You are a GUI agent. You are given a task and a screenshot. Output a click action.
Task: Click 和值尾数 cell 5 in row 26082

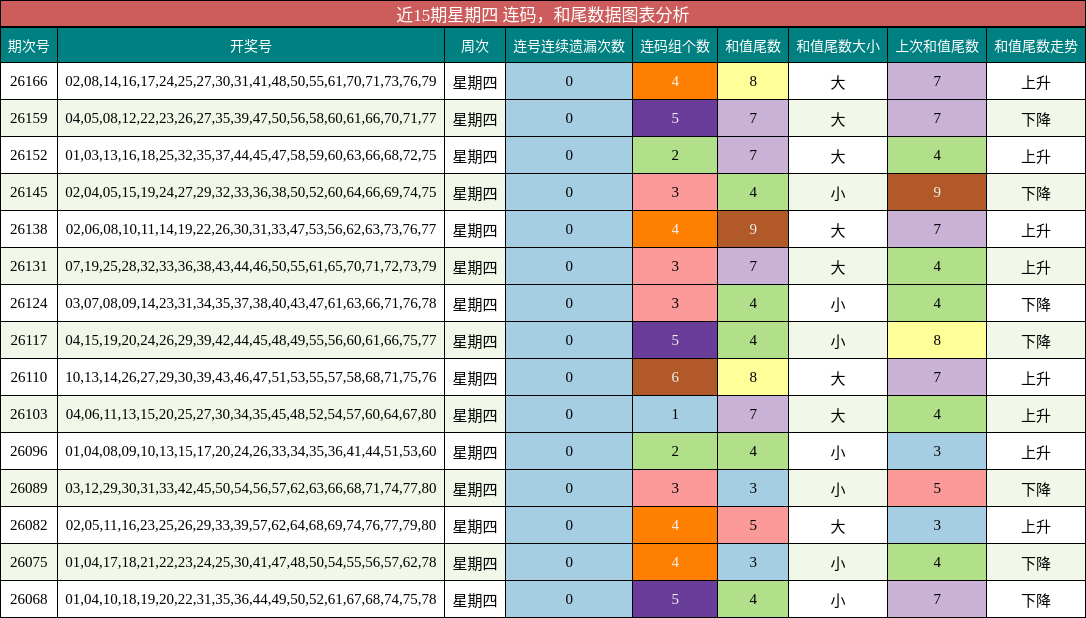[x=753, y=525]
